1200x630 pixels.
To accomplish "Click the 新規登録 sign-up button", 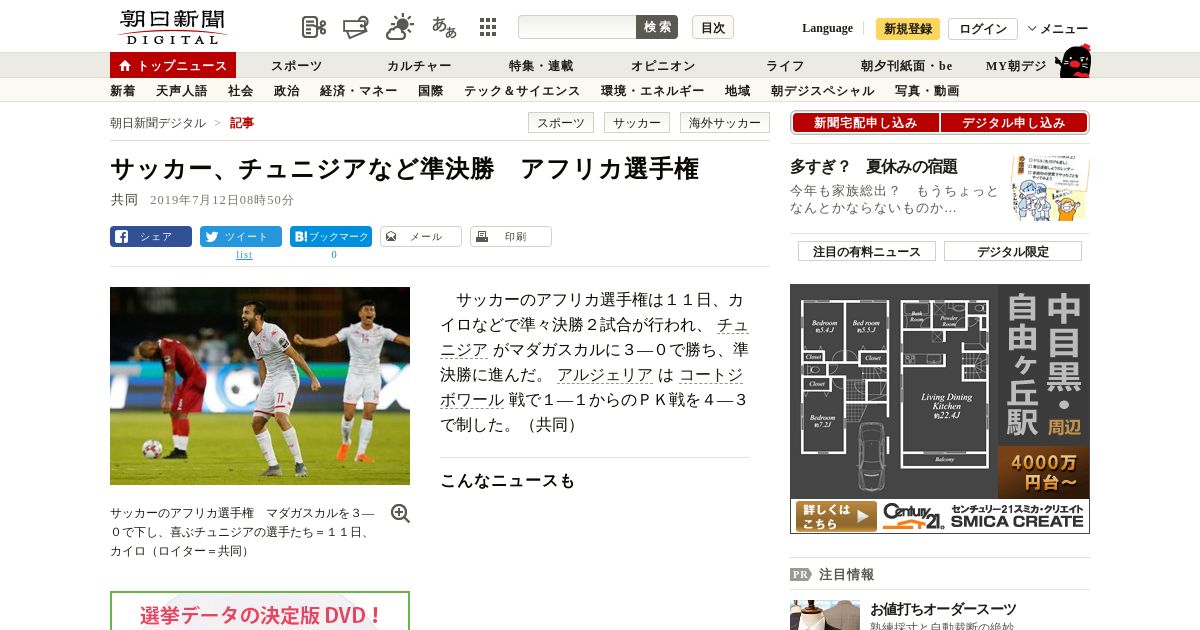I will [908, 29].
